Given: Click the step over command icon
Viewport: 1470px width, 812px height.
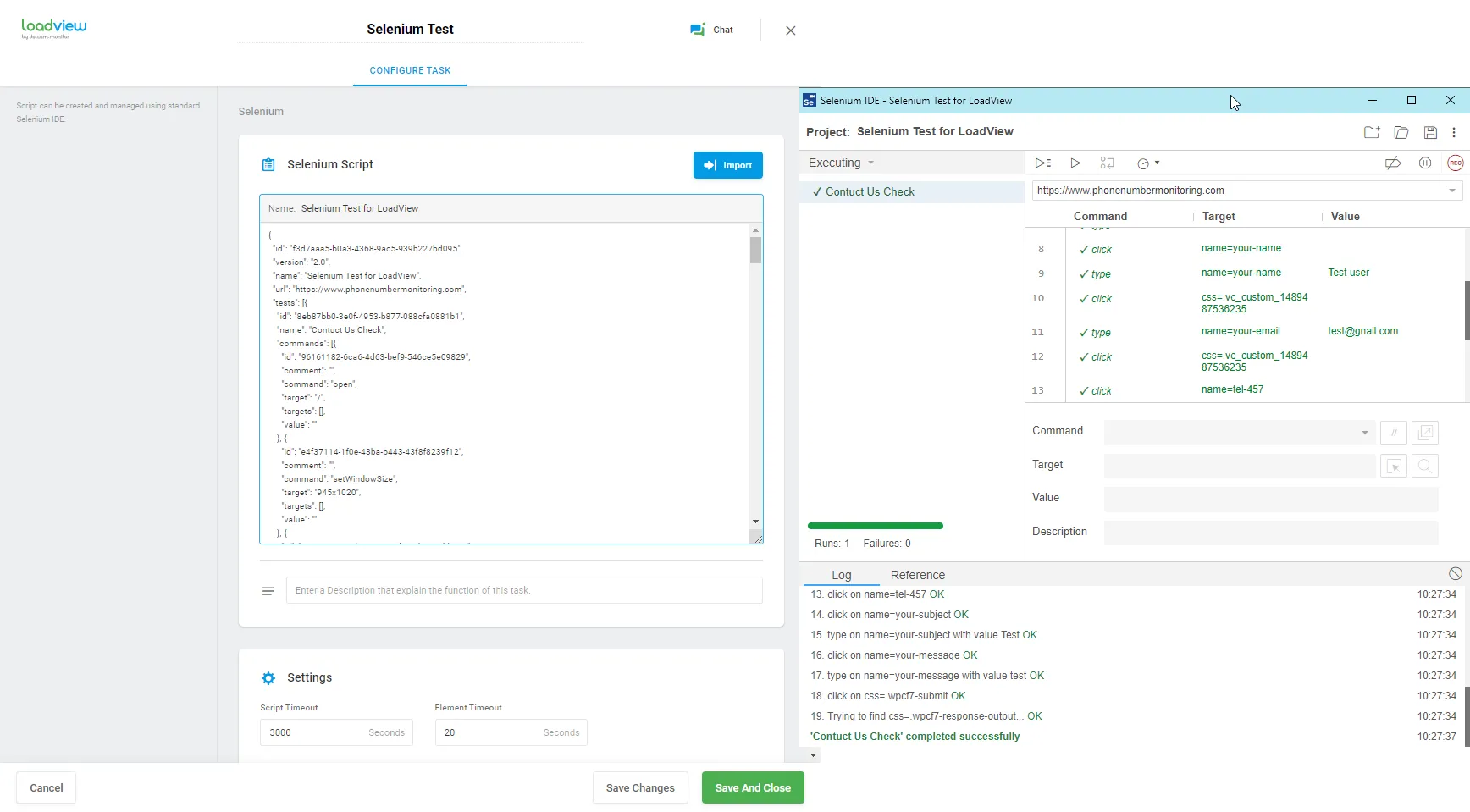Looking at the screenshot, I should click(1107, 163).
